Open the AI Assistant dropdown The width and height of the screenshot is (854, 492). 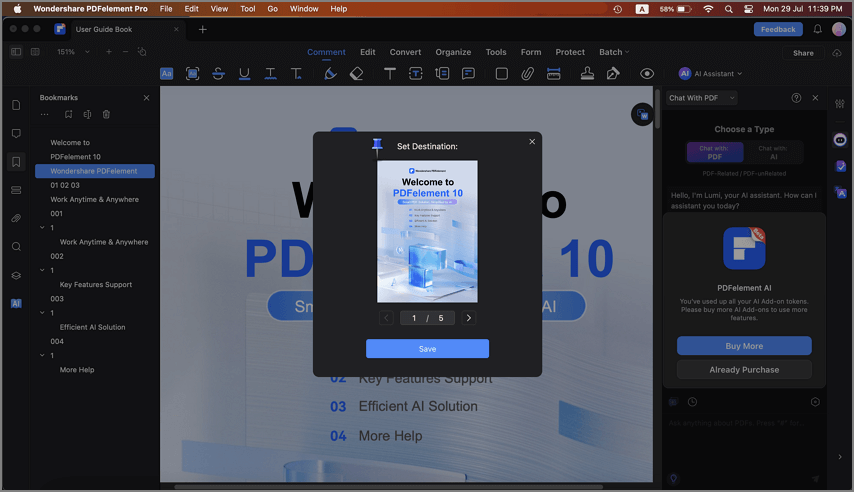pos(710,74)
